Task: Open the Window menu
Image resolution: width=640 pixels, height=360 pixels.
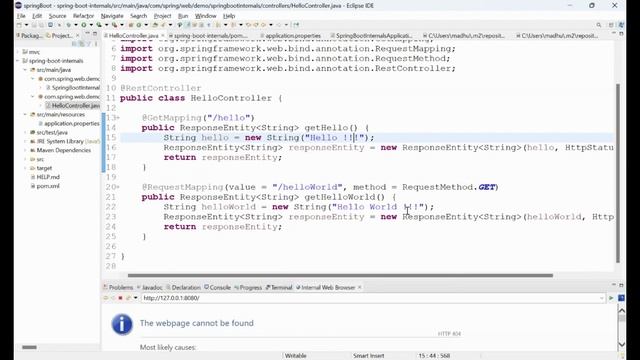Action: (x=205, y=16)
